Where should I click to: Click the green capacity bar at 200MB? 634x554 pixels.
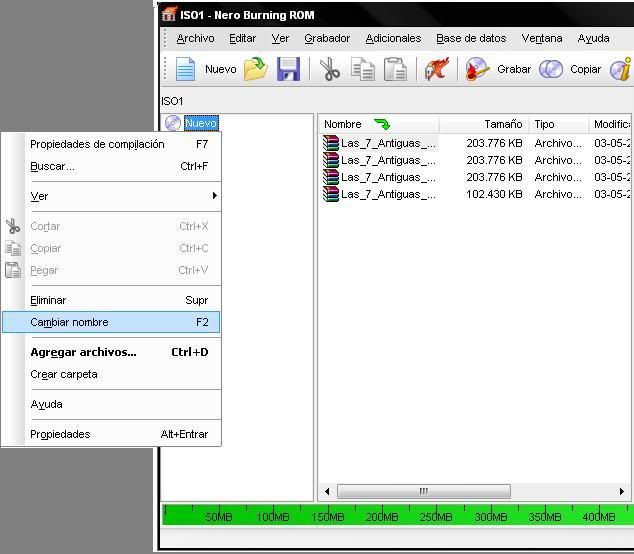click(382, 515)
